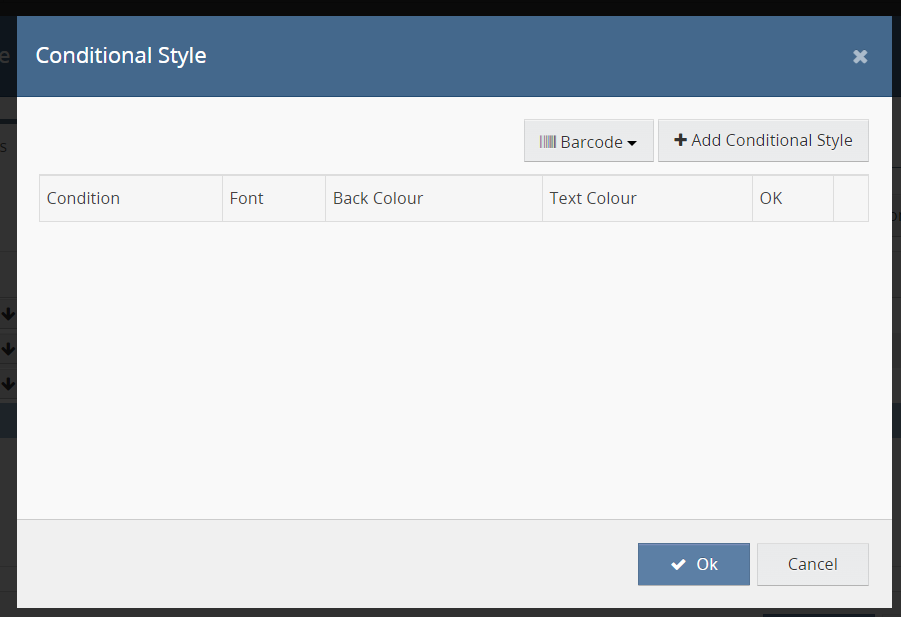Select the OK column header
Viewport: 901px width, 617px height.
point(771,198)
